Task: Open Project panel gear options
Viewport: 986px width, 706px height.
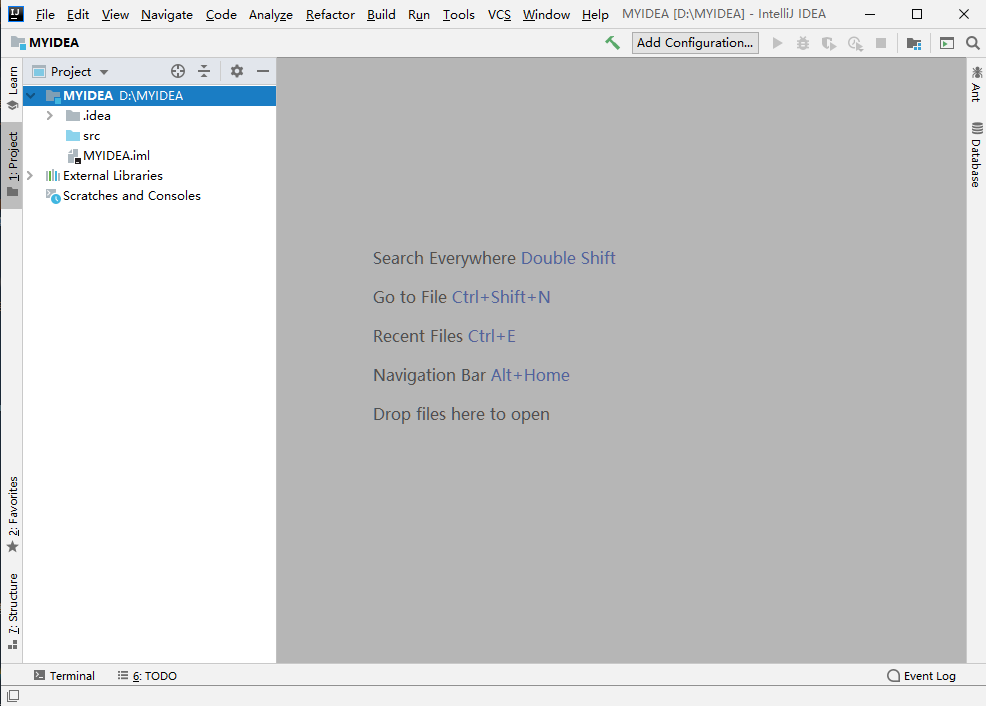Action: click(236, 71)
